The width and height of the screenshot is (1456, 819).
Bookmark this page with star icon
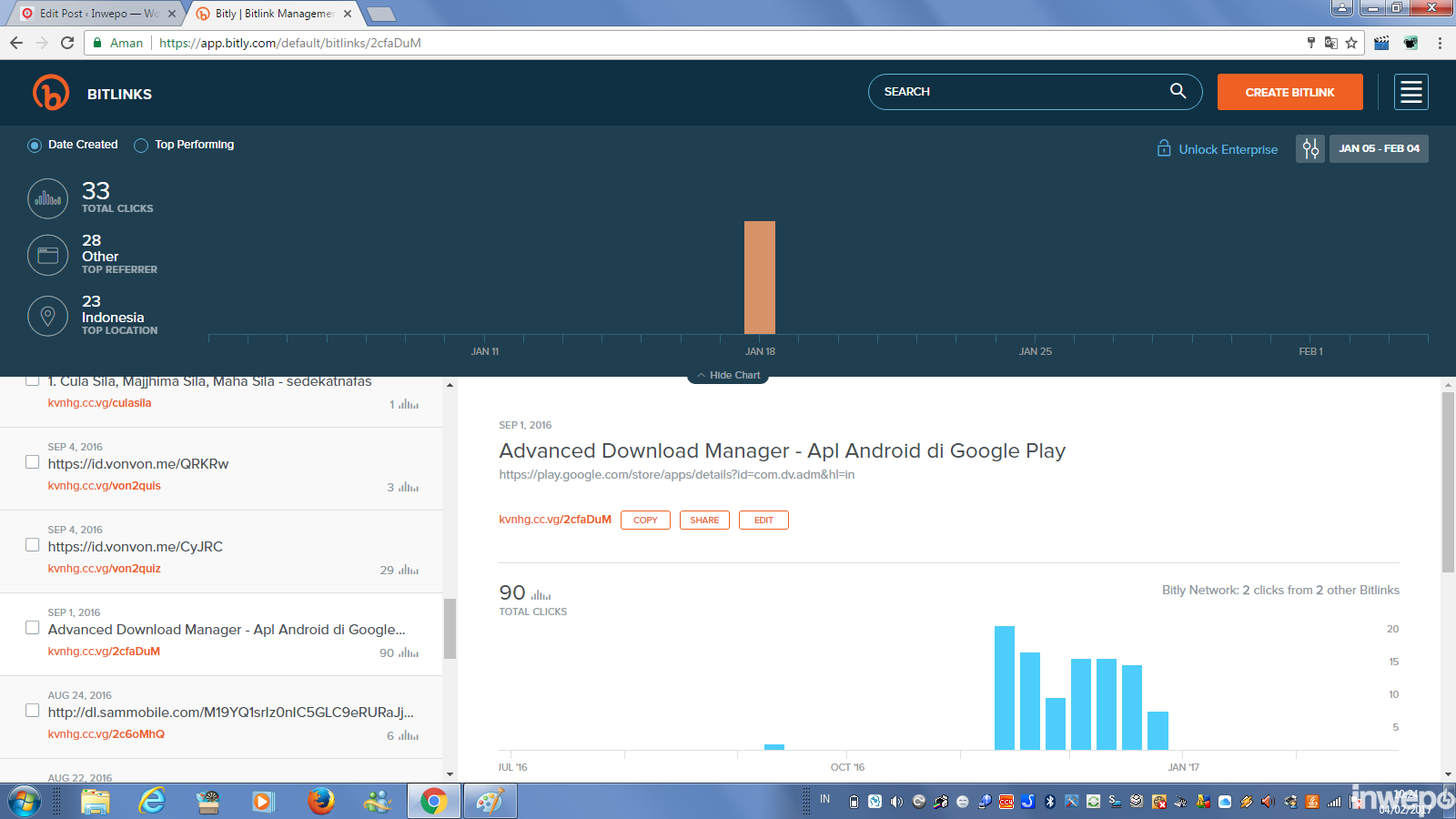coord(1351,43)
